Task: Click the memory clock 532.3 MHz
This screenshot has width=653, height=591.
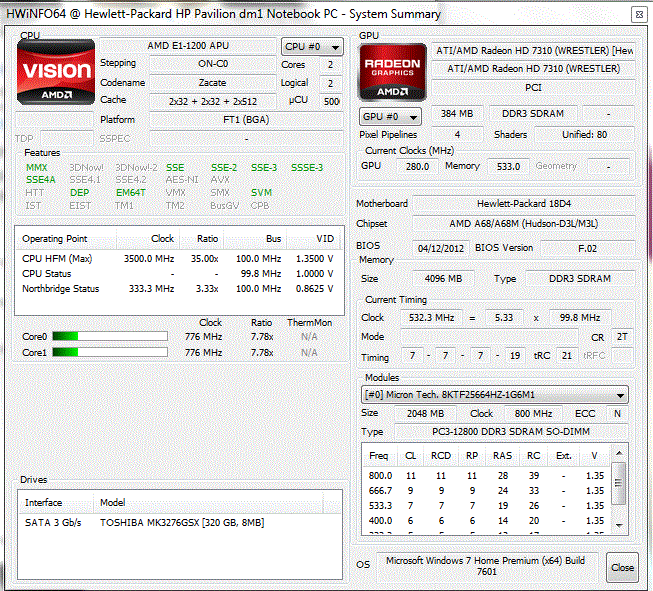Action: click(x=431, y=318)
